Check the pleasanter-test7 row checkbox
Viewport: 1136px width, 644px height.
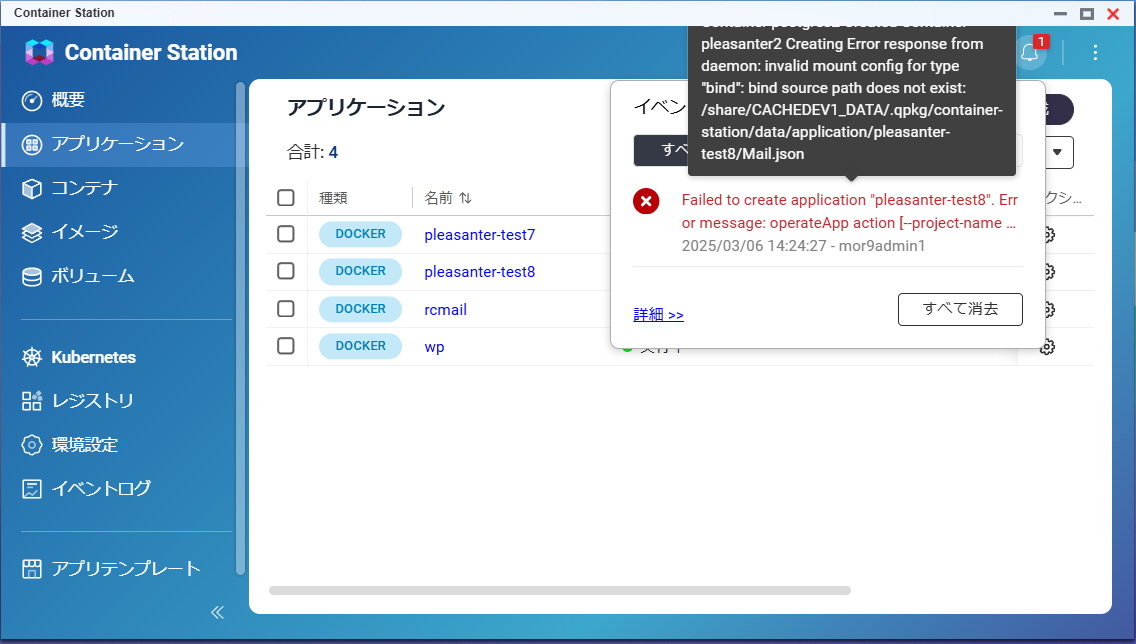285,234
